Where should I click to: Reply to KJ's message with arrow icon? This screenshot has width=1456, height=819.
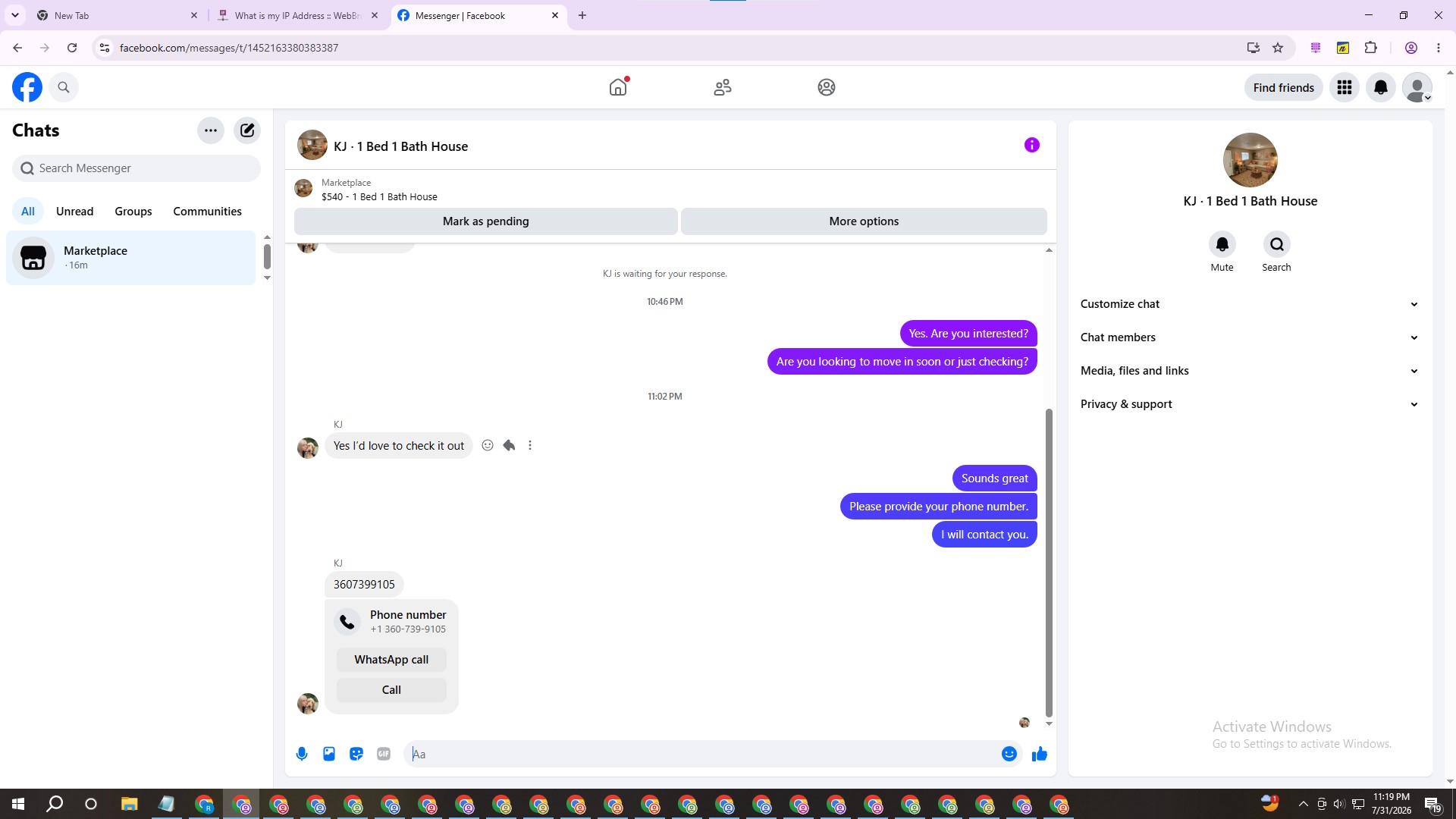[x=509, y=446]
